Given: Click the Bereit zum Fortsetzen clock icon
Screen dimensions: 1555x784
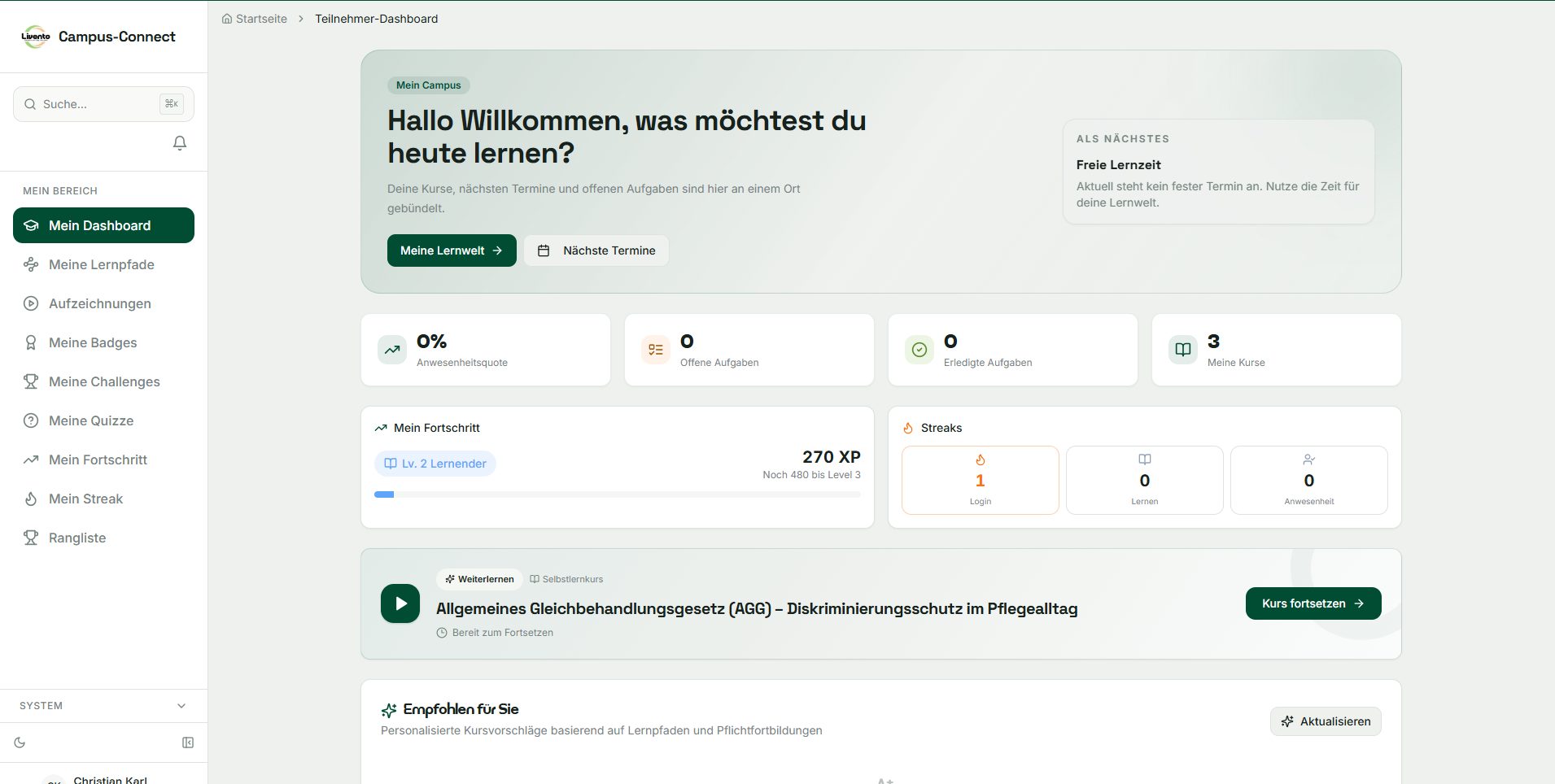Looking at the screenshot, I should pyautogui.click(x=442, y=633).
